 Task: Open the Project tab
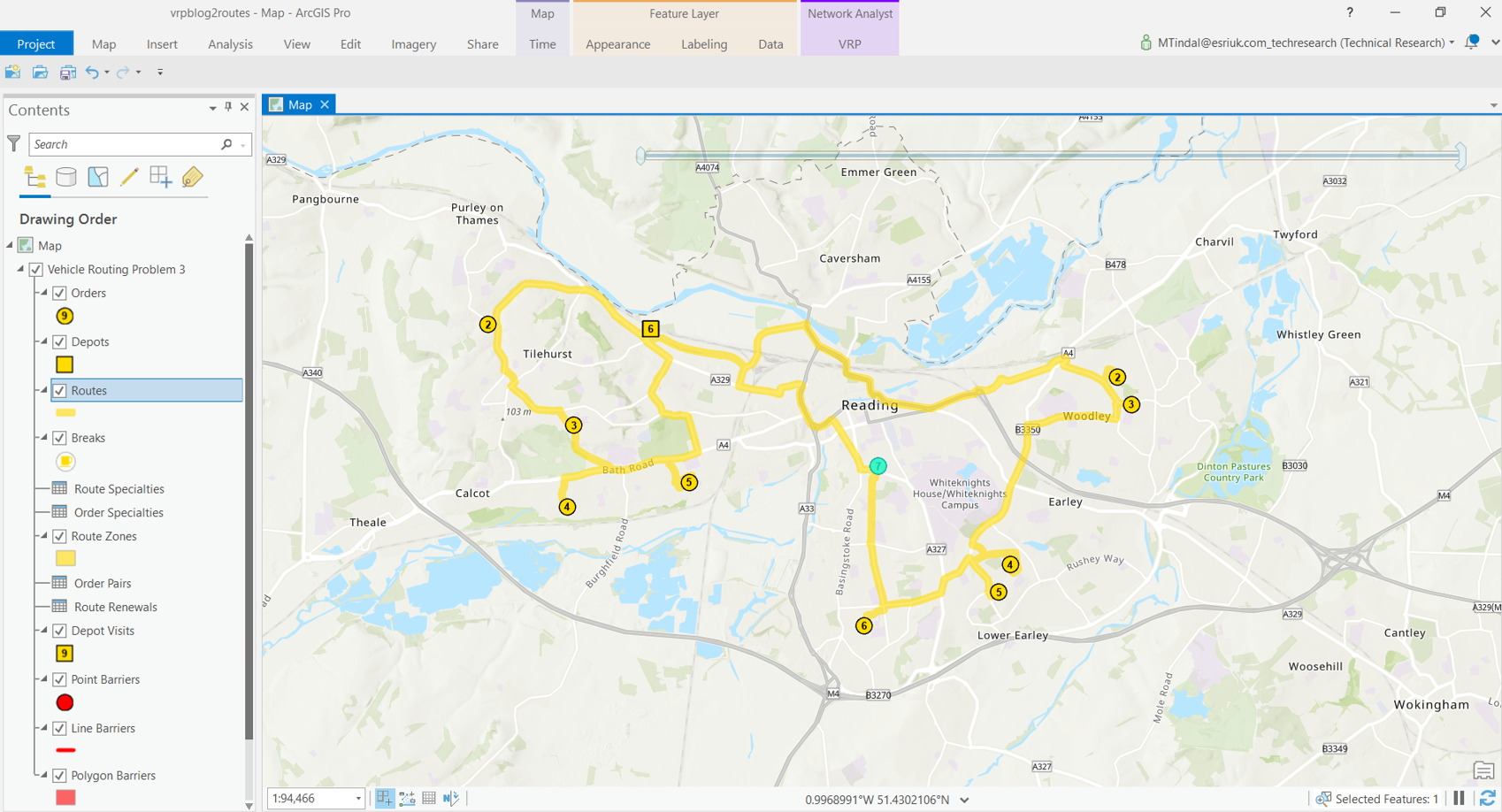(36, 43)
